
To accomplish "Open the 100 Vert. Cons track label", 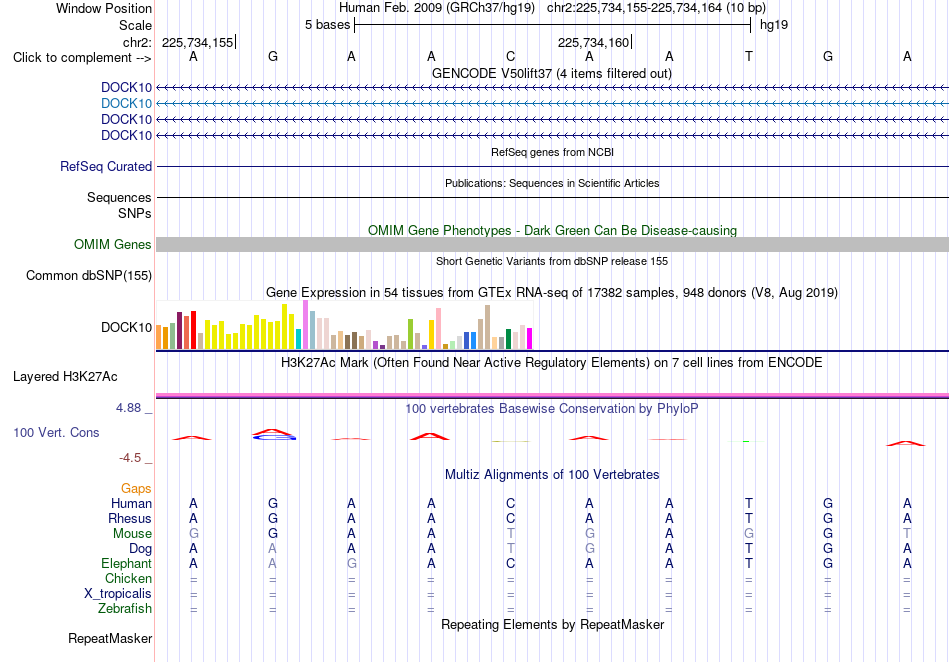I will coord(56,432).
